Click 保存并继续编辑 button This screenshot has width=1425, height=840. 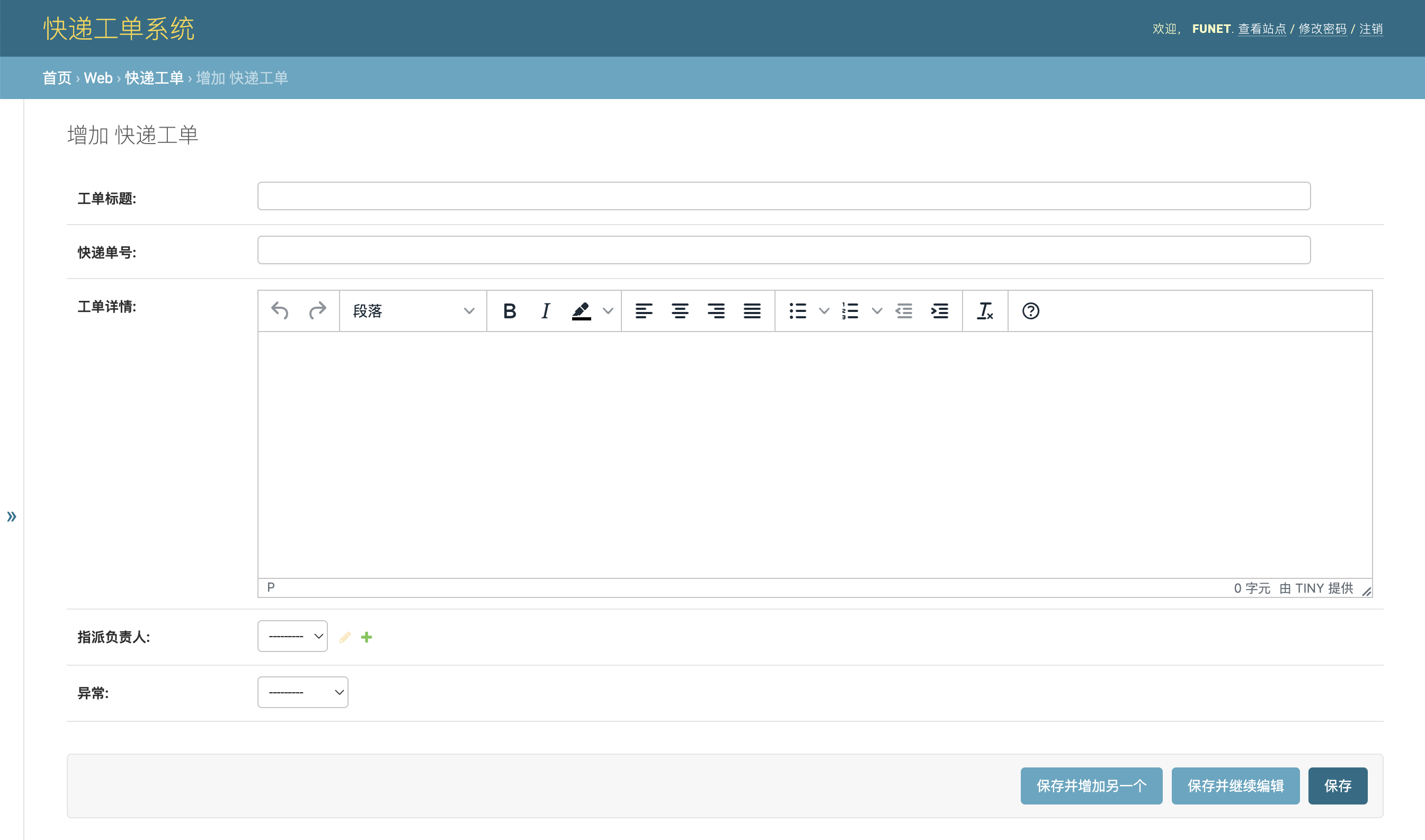click(x=1235, y=785)
